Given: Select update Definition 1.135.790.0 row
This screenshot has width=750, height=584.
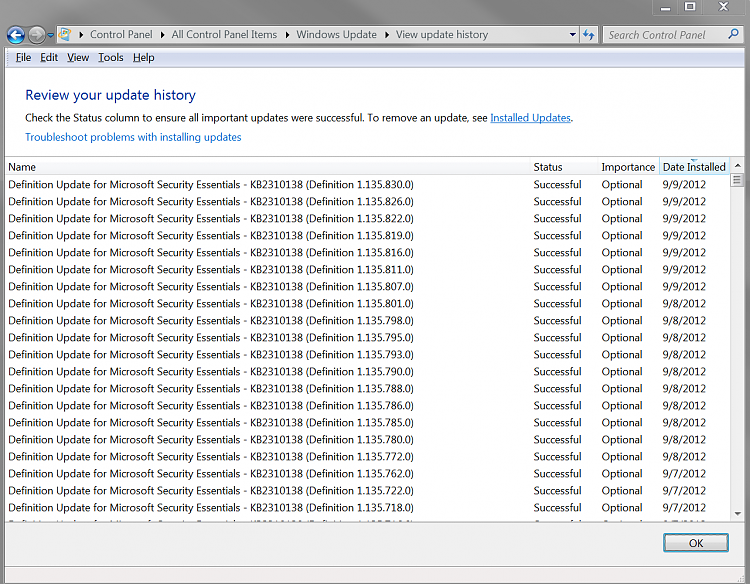Looking at the screenshot, I should [x=367, y=372].
